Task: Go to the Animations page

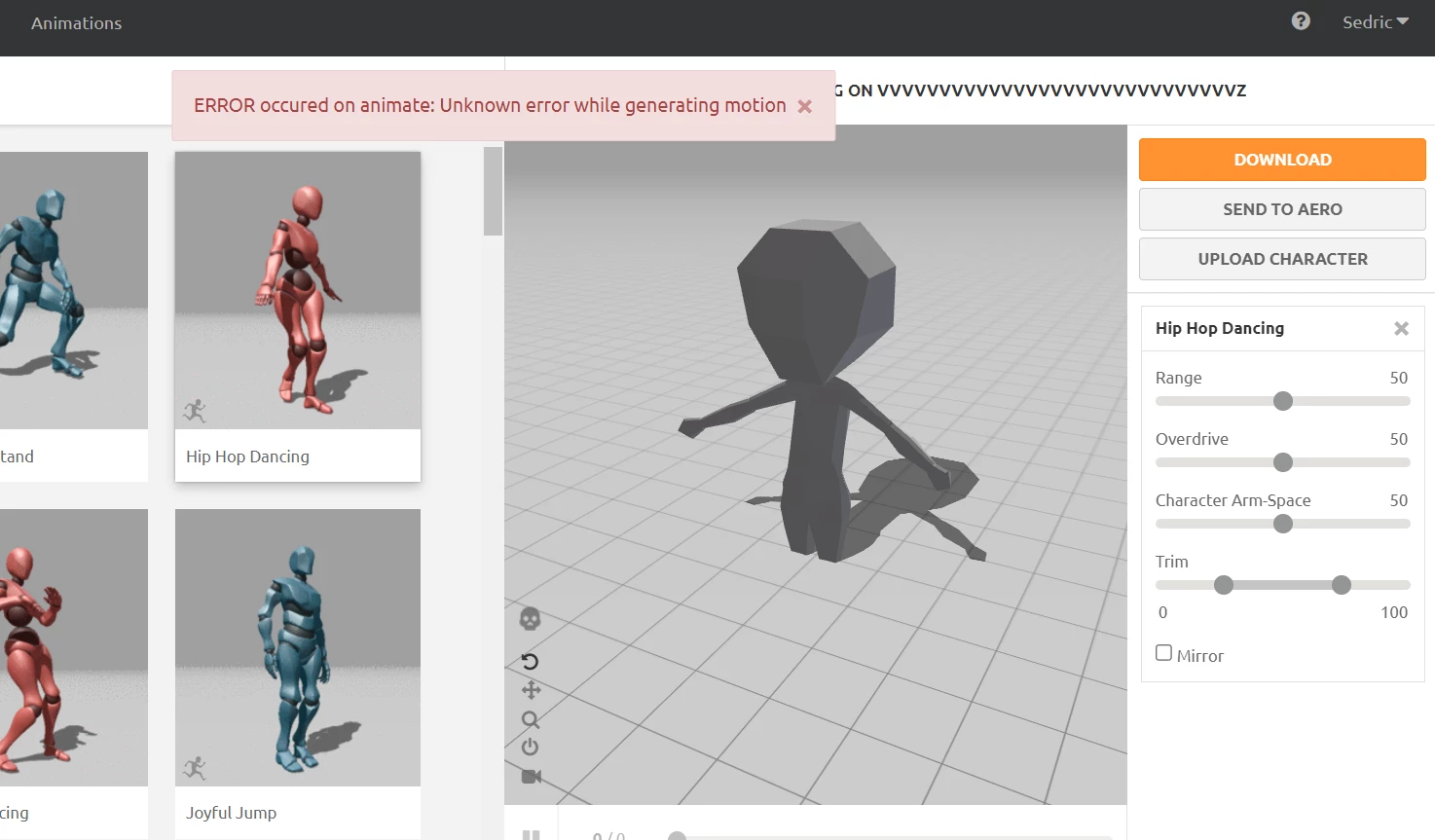Action: click(x=76, y=23)
